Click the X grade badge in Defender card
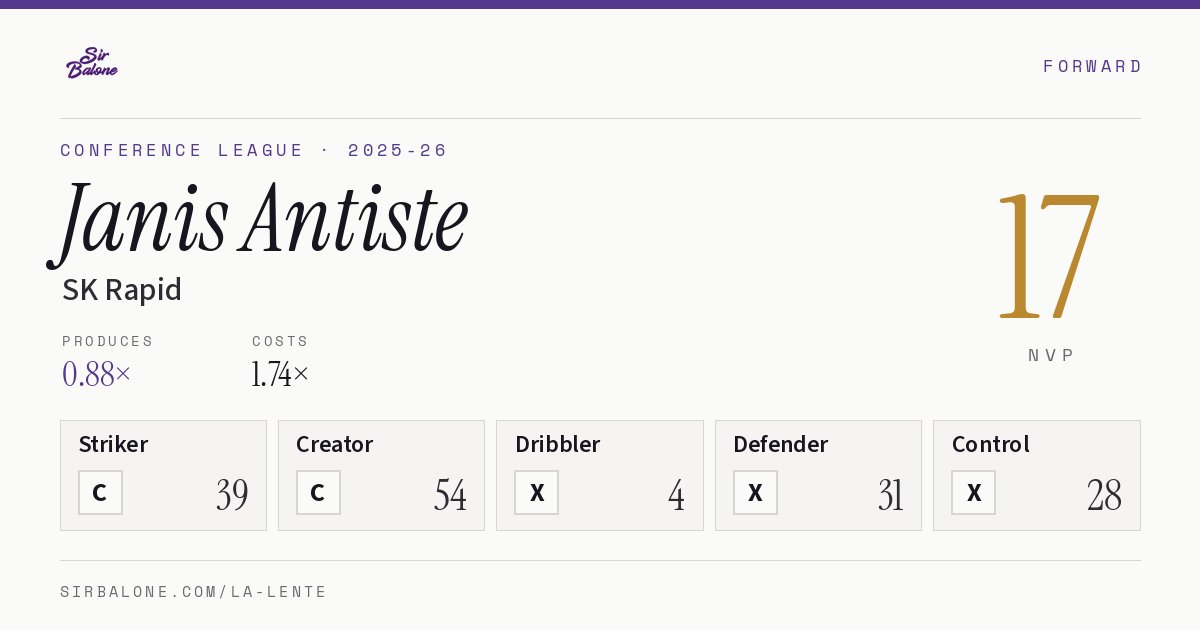The width and height of the screenshot is (1200, 630). (x=755, y=493)
